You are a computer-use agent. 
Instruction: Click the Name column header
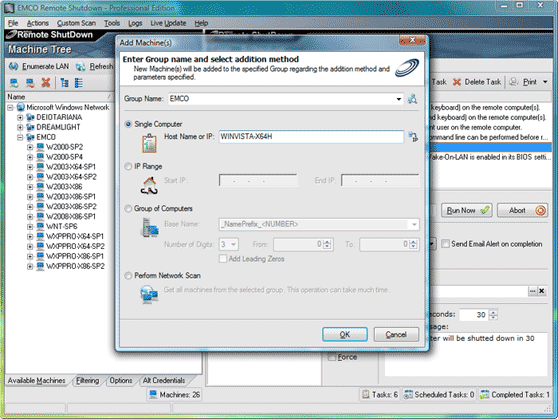coord(60,97)
